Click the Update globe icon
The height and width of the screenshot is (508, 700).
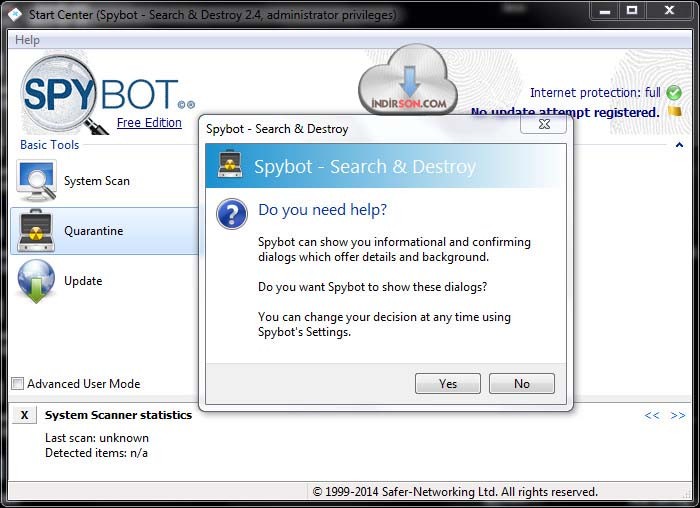click(36, 281)
